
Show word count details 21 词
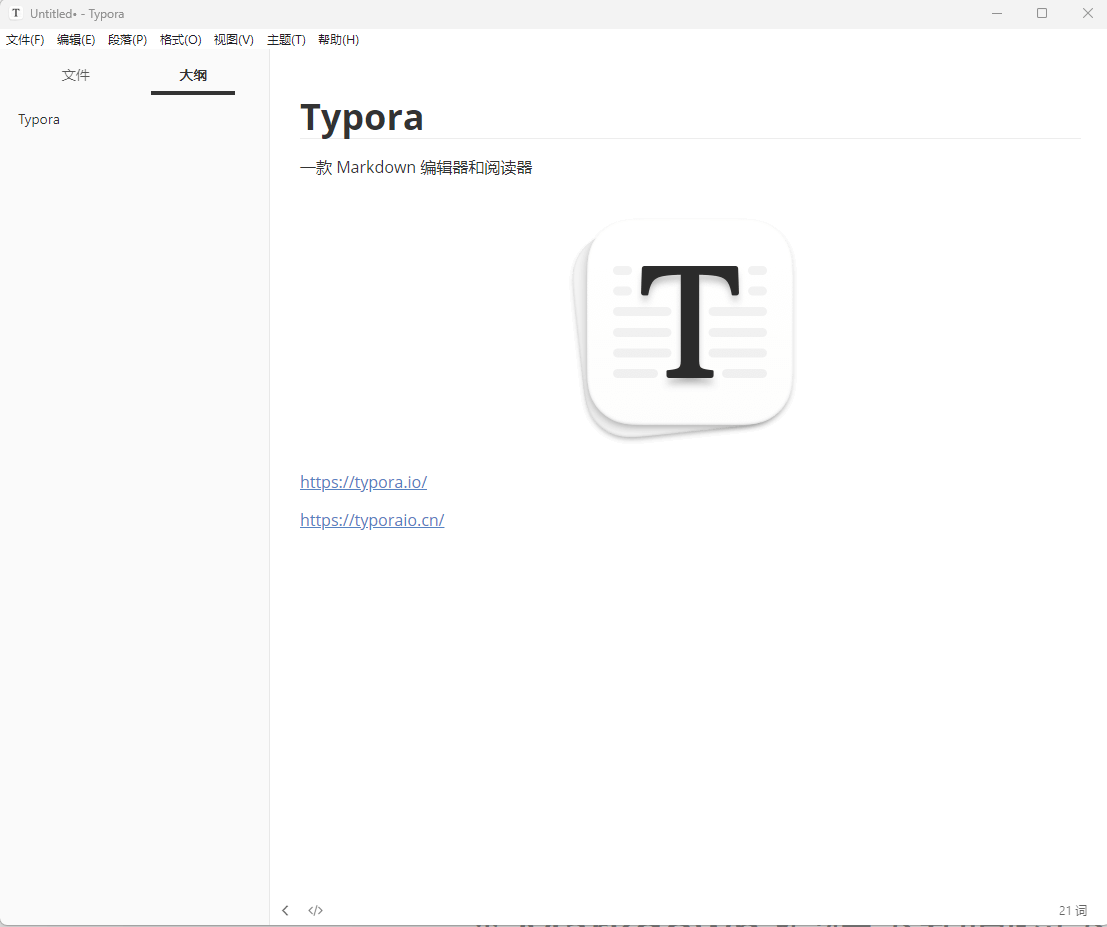[1072, 910]
